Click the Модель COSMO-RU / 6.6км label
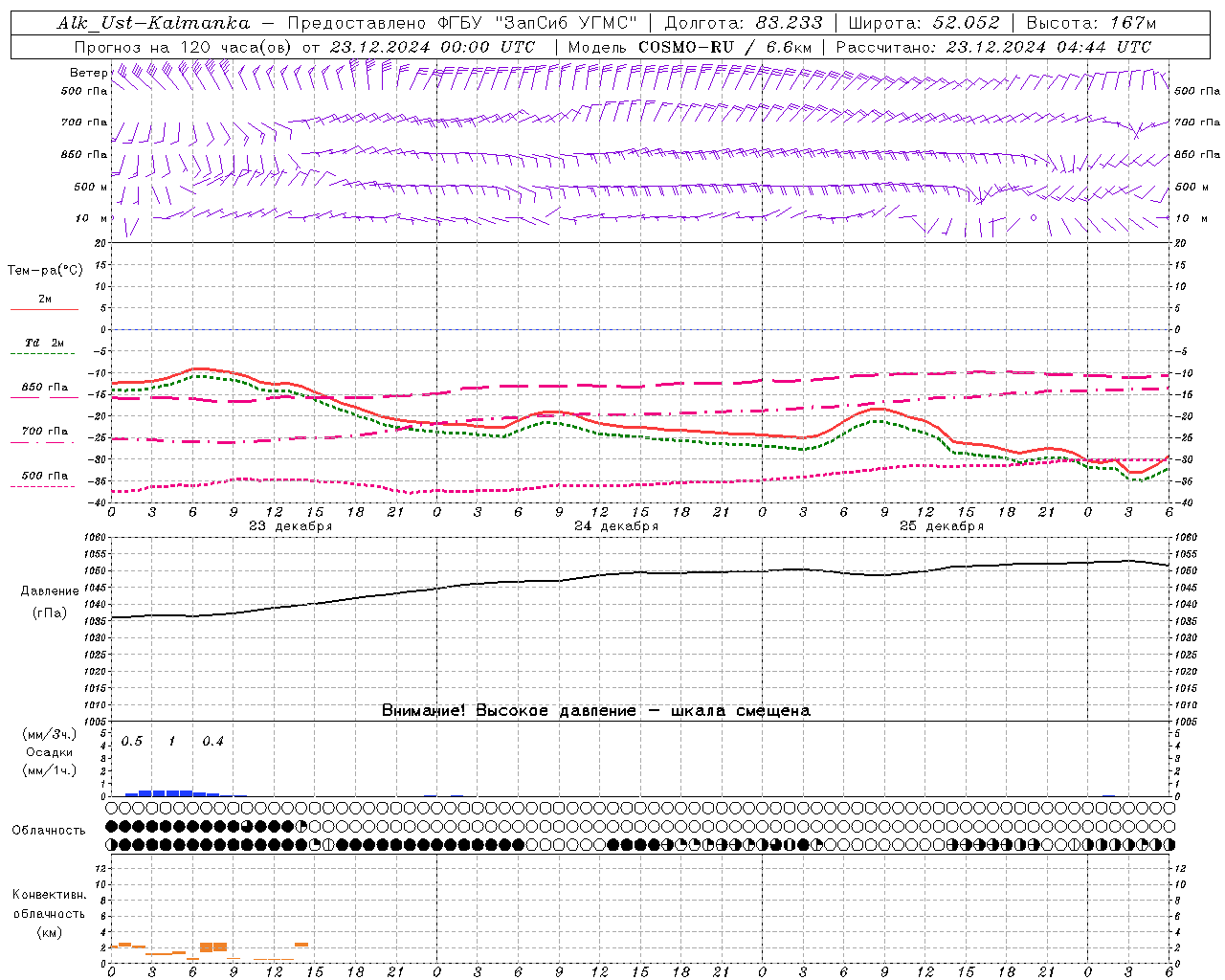 (x=690, y=47)
